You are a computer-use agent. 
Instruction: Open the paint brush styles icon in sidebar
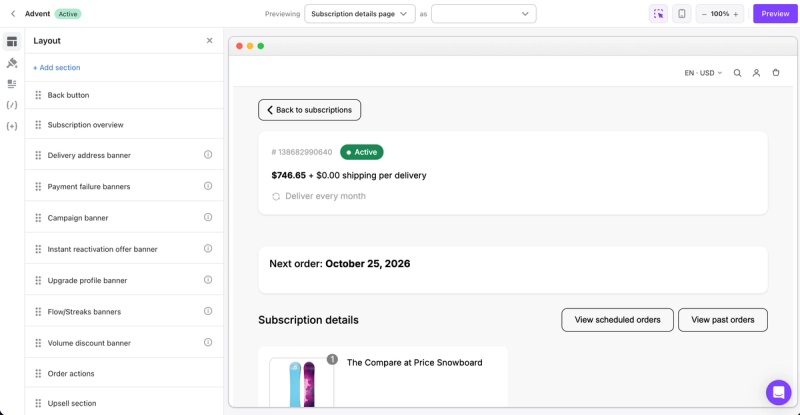point(12,63)
